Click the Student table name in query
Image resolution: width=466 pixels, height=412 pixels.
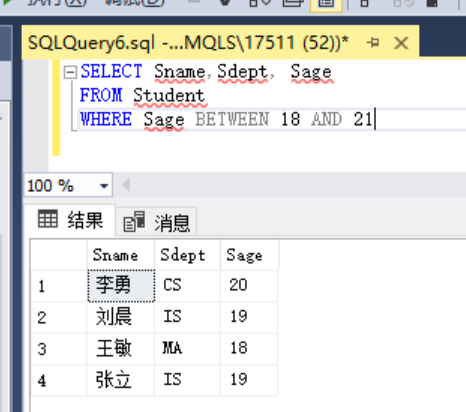pyautogui.click(x=169, y=95)
